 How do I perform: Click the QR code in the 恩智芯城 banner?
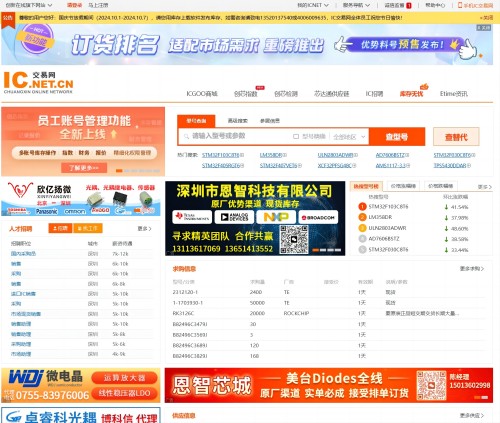tap(431, 385)
